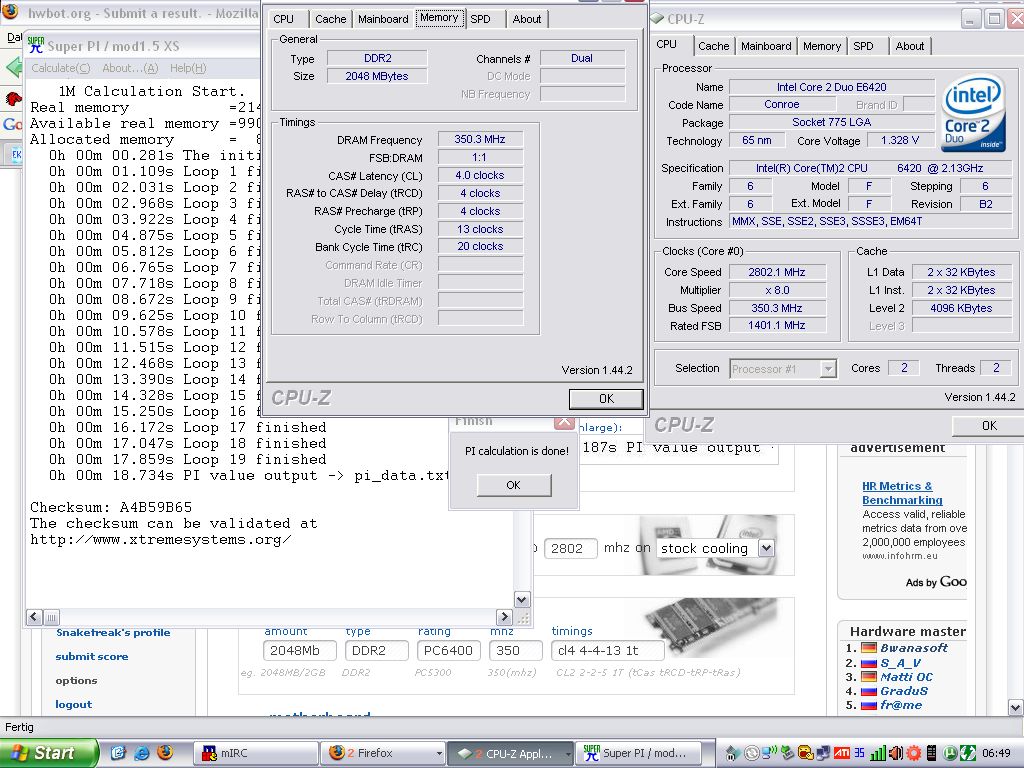The image size is (1024, 768).
Task: Click OK in the CPU-Z Memory window
Action: click(x=606, y=398)
